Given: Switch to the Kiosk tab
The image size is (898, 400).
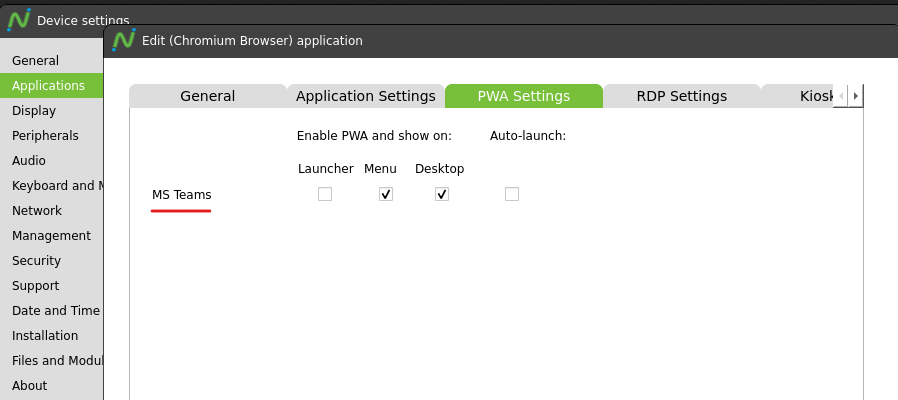Looking at the screenshot, I should (797, 96).
